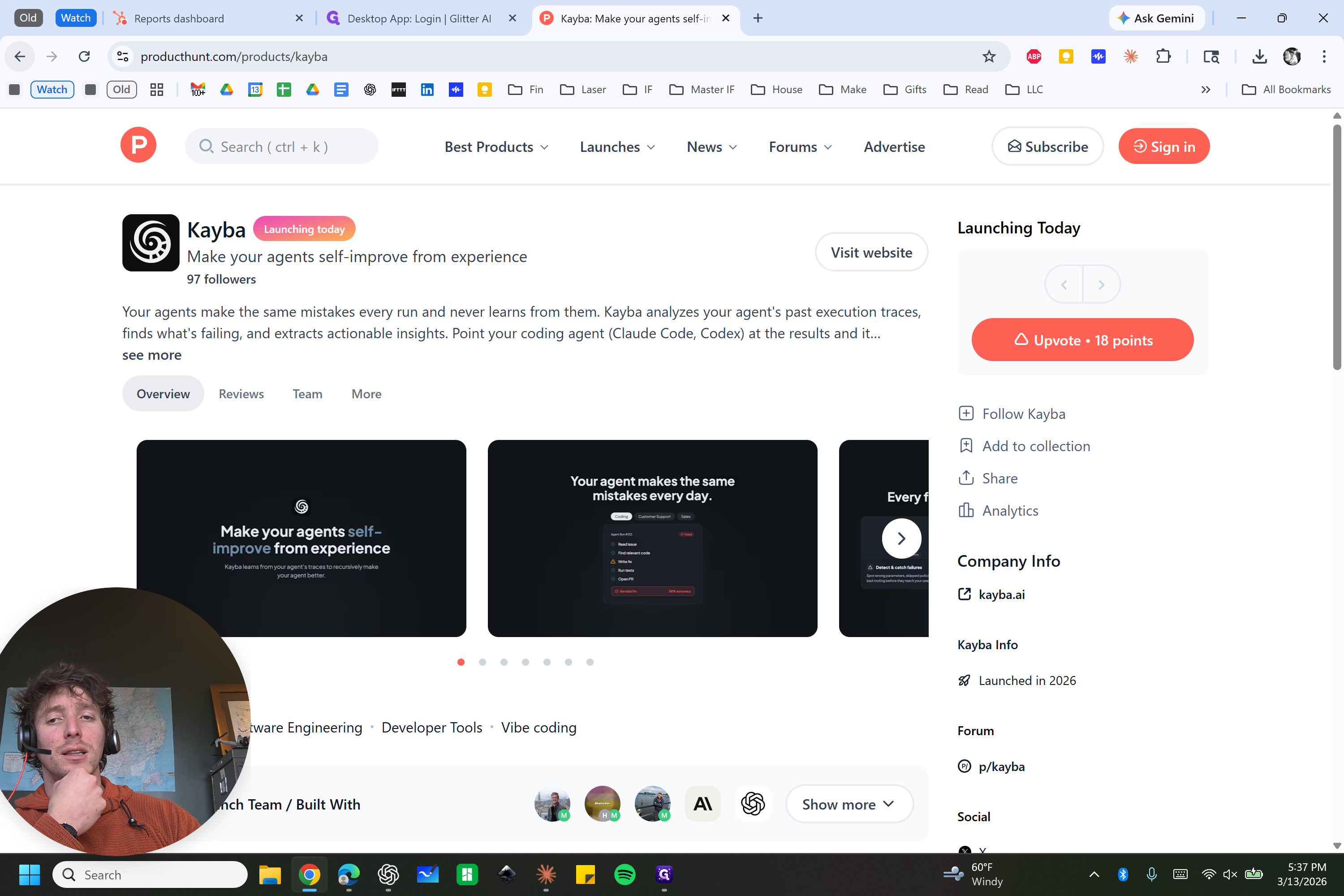Bookmark page with the star icon
Image resolution: width=1344 pixels, height=896 pixels.
pyautogui.click(x=989, y=56)
